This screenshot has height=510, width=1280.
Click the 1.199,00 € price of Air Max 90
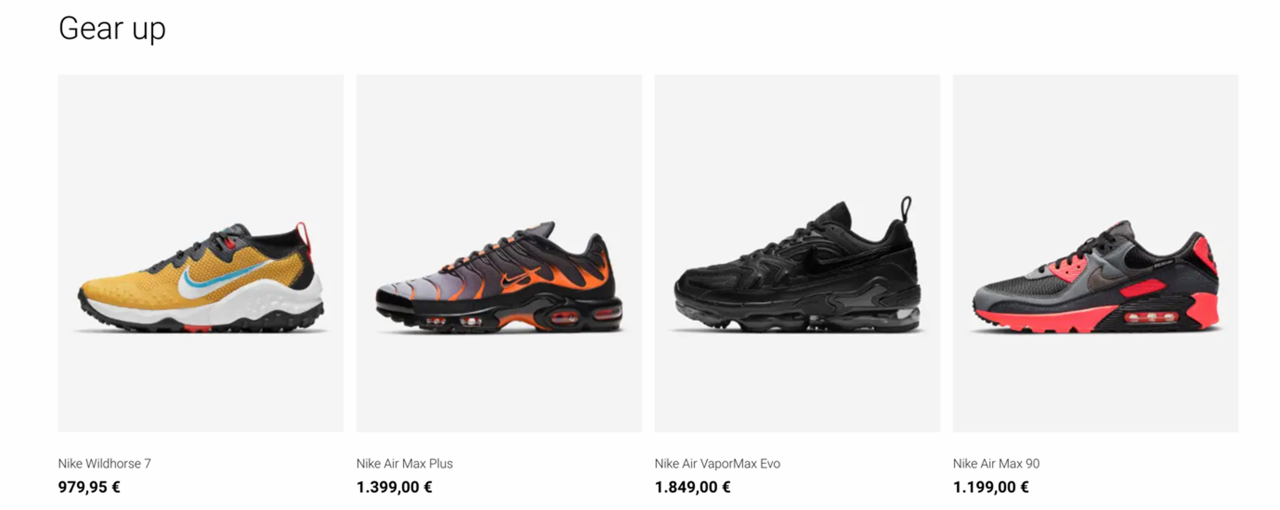coord(991,488)
